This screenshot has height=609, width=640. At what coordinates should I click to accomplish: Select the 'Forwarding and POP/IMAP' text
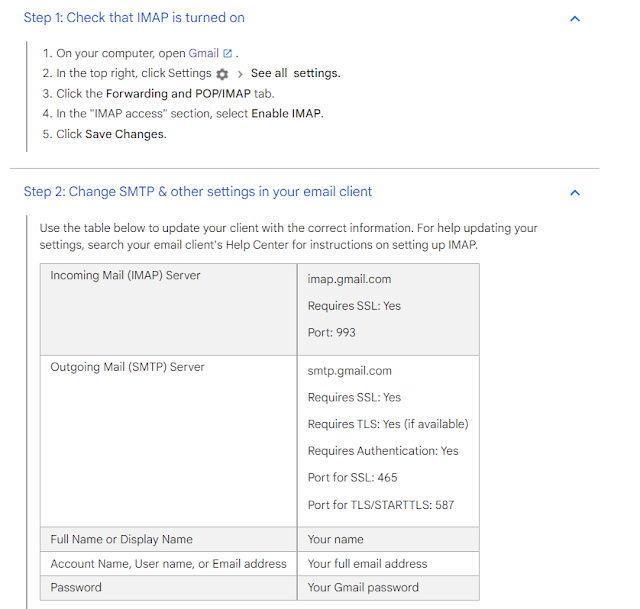[178, 93]
